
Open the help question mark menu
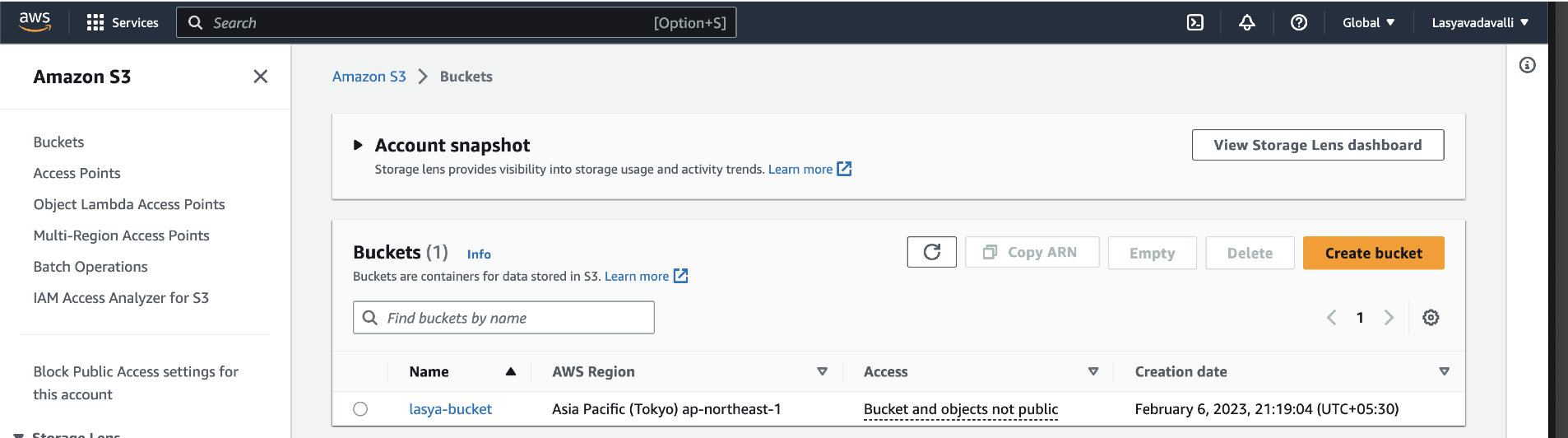pyautogui.click(x=1299, y=22)
